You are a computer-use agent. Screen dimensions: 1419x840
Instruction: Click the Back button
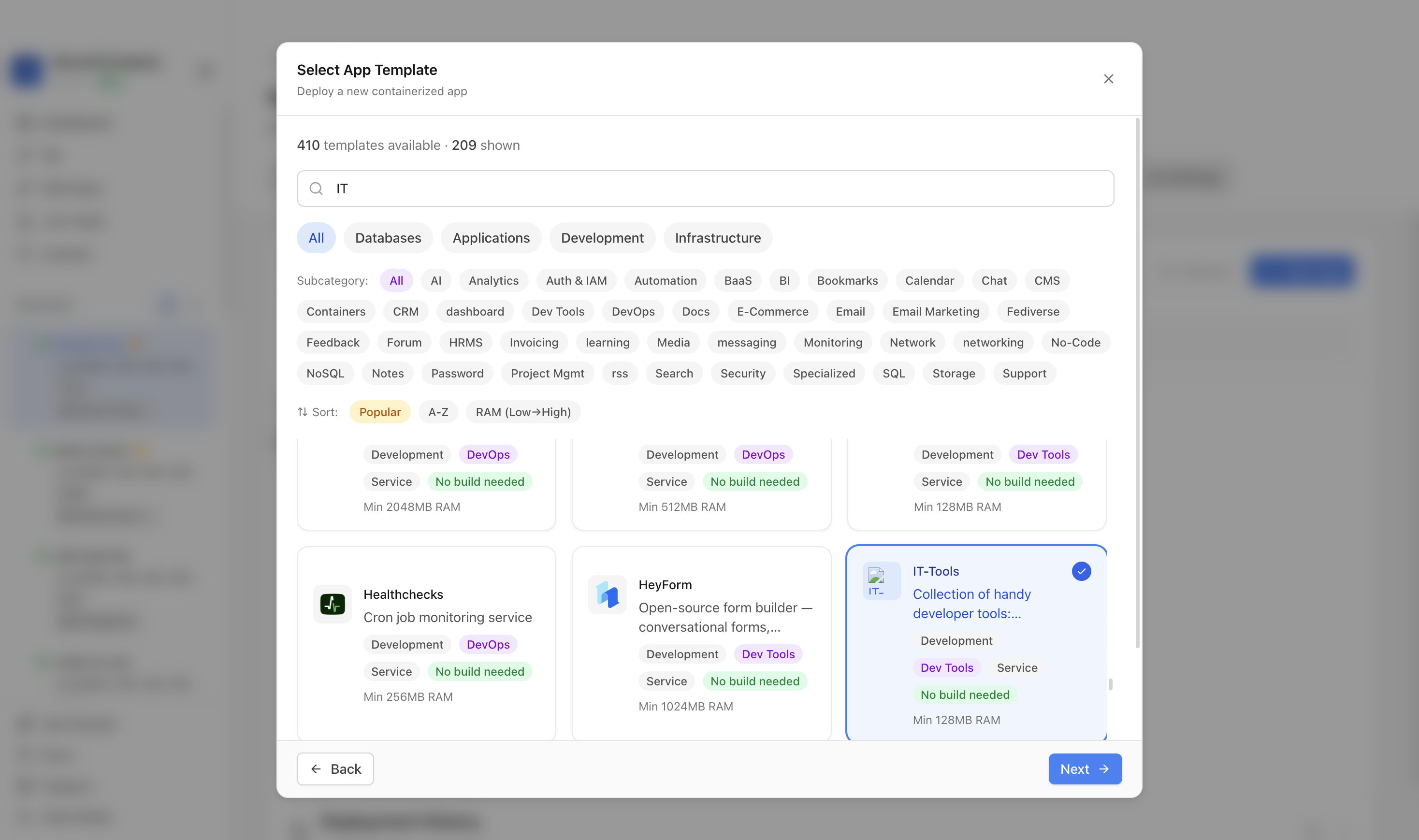(335, 768)
